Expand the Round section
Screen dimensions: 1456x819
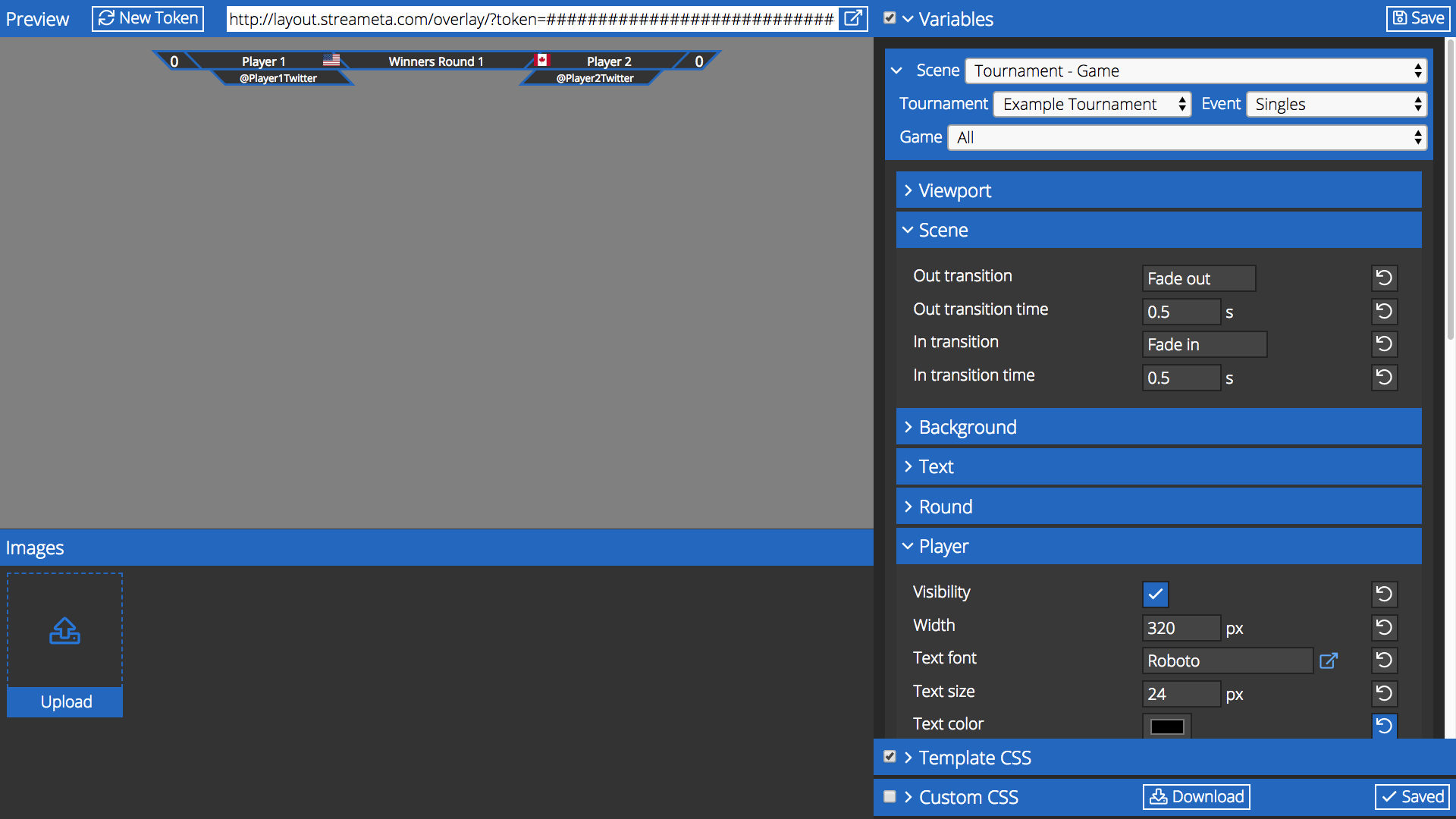click(1159, 507)
